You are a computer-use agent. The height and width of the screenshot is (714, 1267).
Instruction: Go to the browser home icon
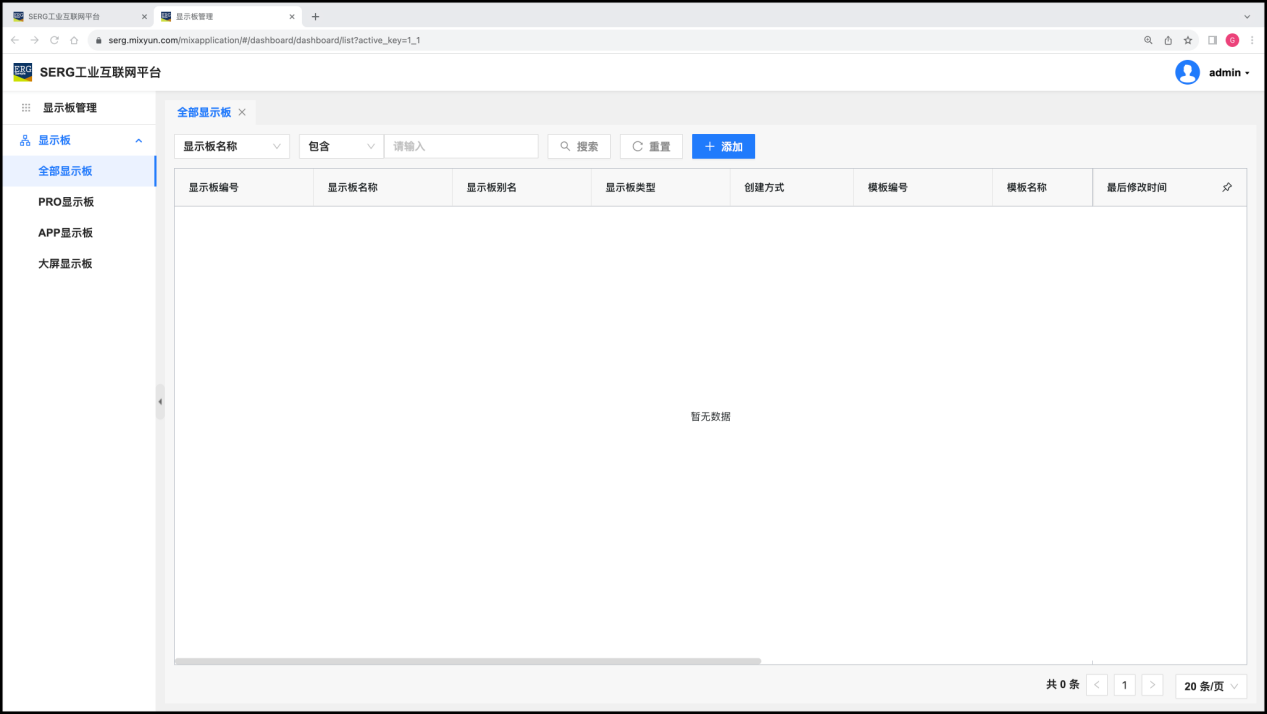click(74, 40)
